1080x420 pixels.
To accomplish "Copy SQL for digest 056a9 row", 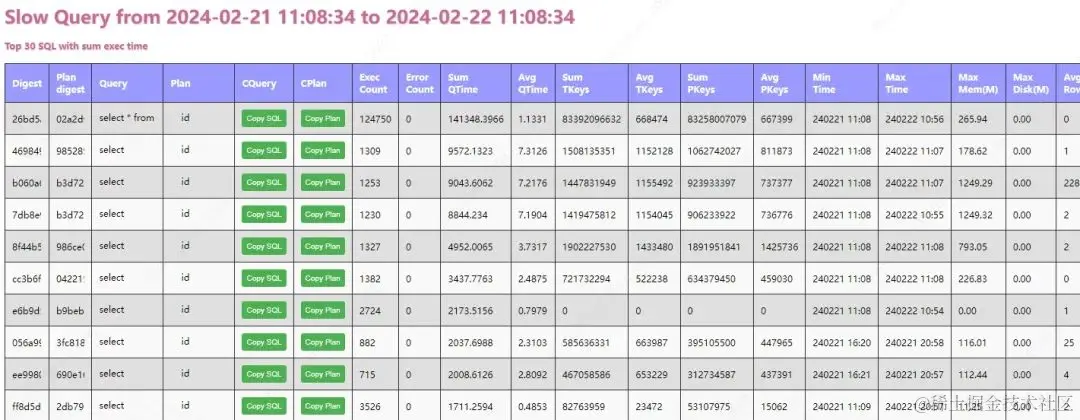I will pyautogui.click(x=264, y=342).
